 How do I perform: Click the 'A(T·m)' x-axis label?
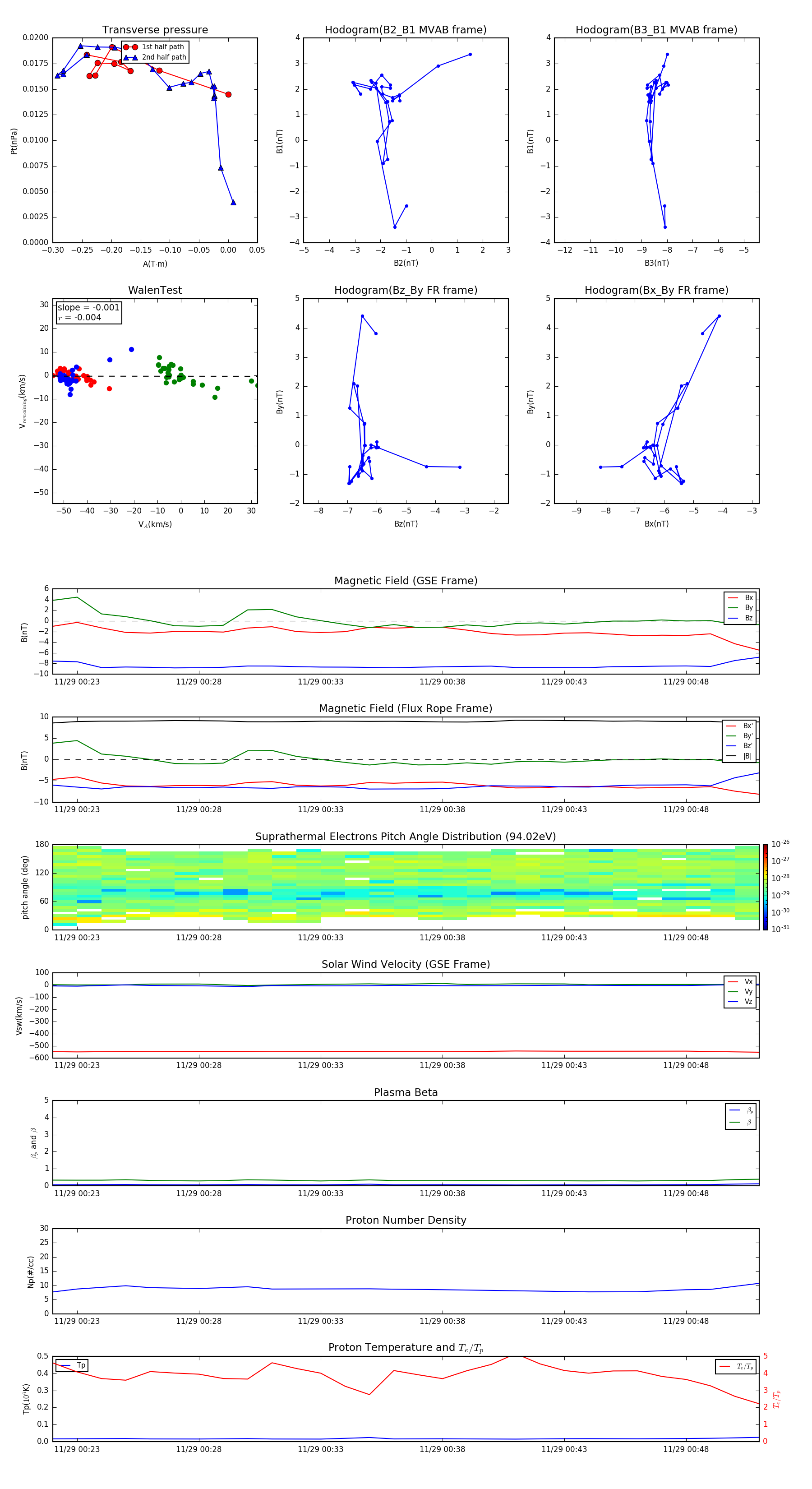coord(155,264)
